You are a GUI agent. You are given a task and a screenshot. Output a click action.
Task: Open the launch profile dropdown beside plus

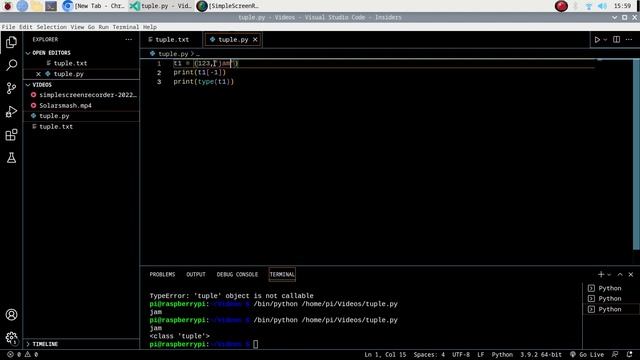click(x=609, y=275)
